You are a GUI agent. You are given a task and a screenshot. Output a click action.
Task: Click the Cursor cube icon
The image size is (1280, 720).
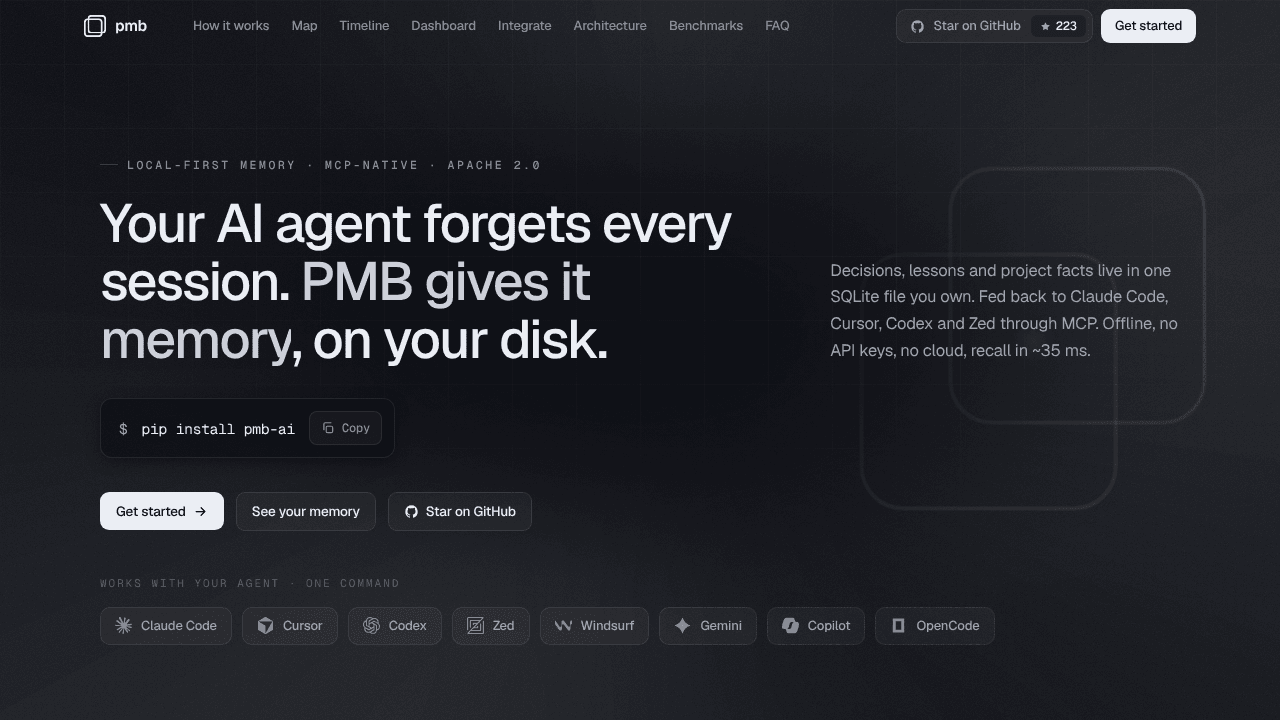click(266, 626)
